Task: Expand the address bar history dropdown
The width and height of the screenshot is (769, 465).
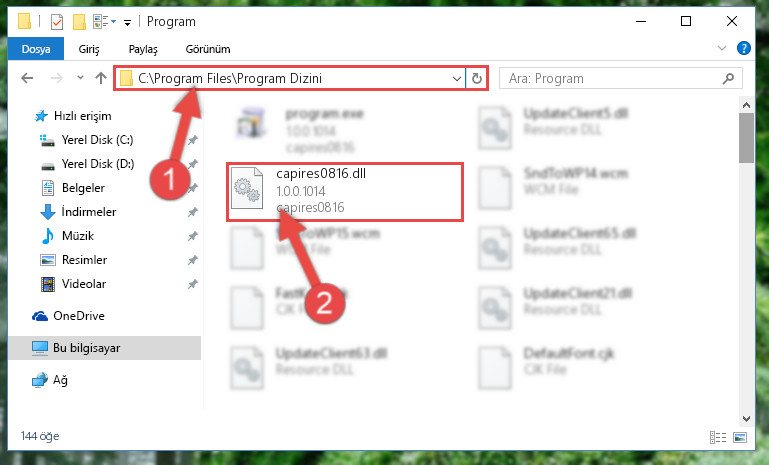Action: coord(456,78)
